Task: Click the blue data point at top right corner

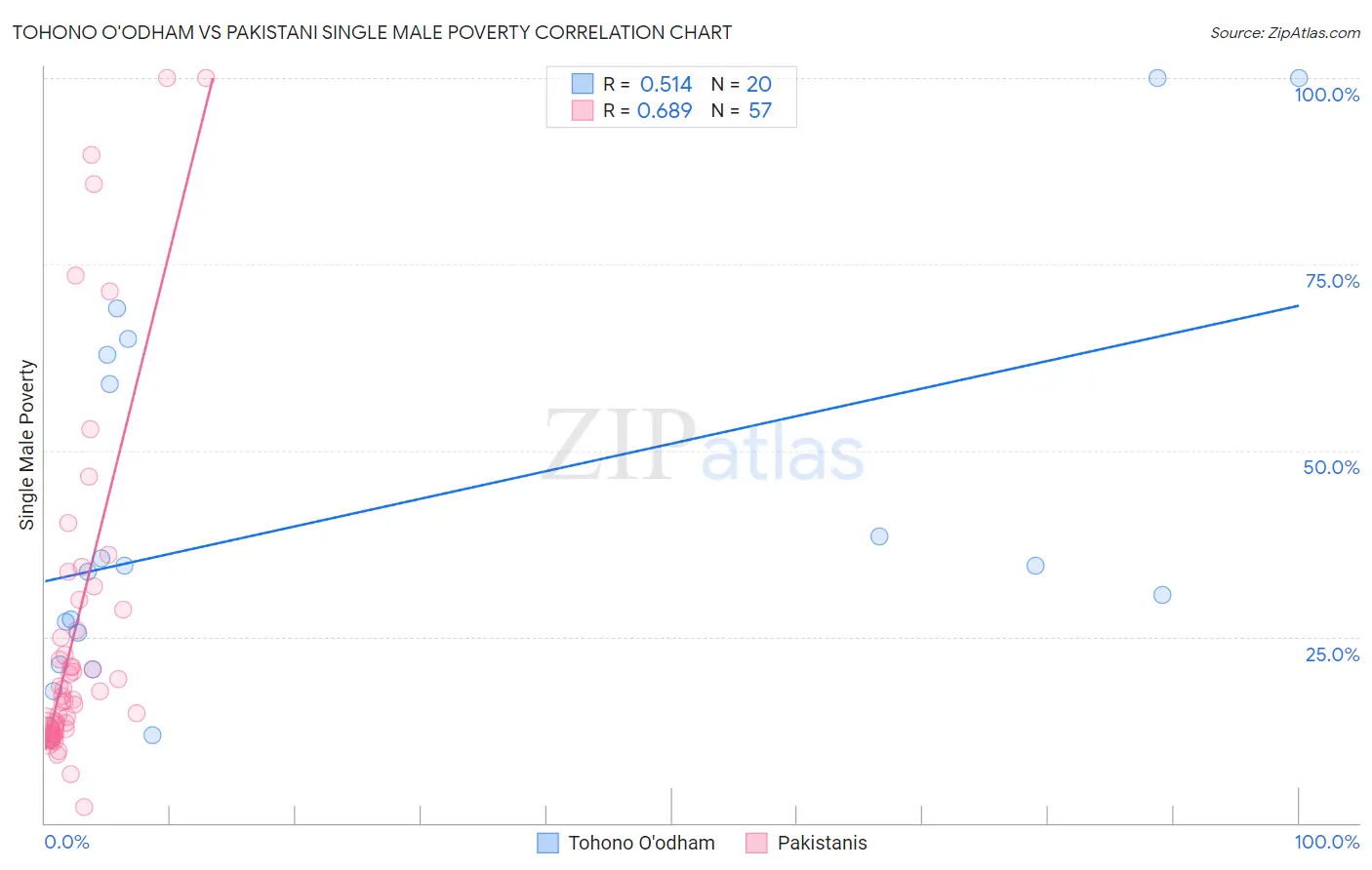Action: tap(1299, 78)
